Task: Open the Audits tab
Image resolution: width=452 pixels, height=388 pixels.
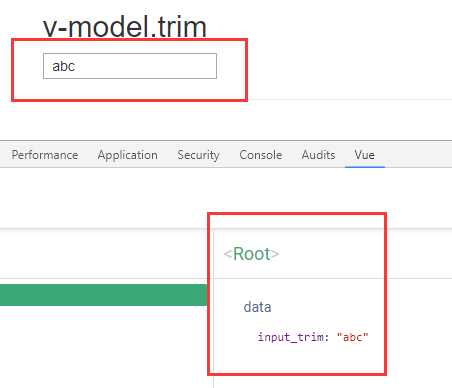Action: coord(318,155)
